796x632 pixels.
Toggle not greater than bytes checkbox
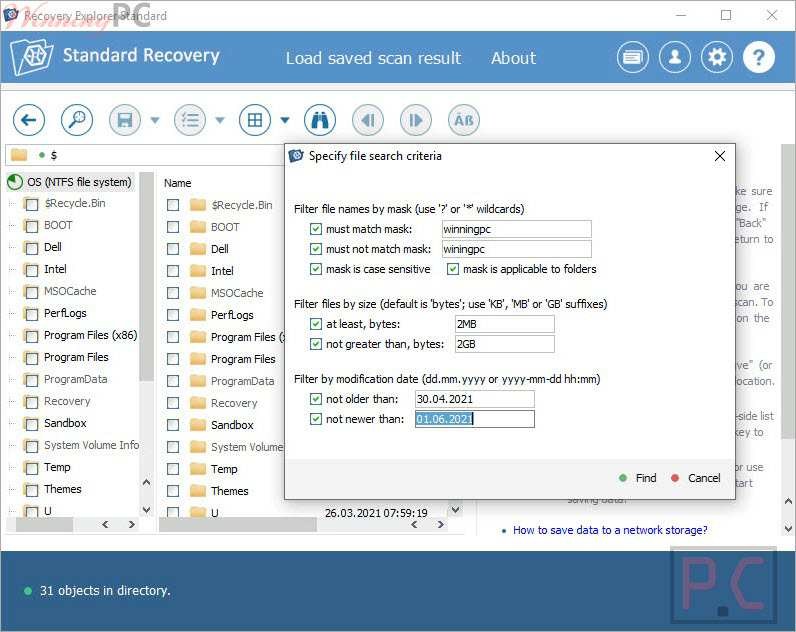pos(316,344)
